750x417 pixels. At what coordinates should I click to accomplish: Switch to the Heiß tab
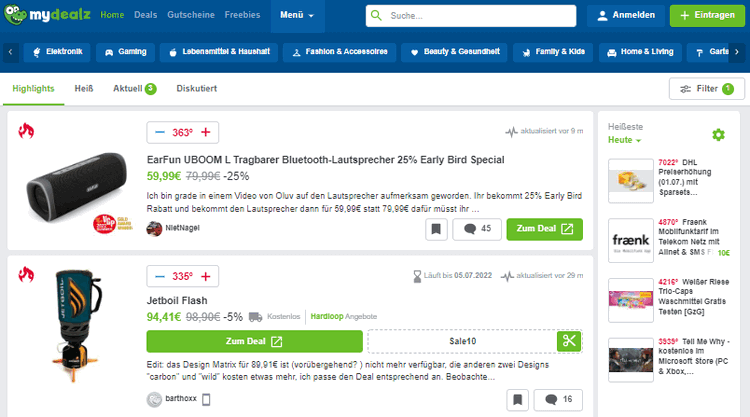click(x=84, y=89)
